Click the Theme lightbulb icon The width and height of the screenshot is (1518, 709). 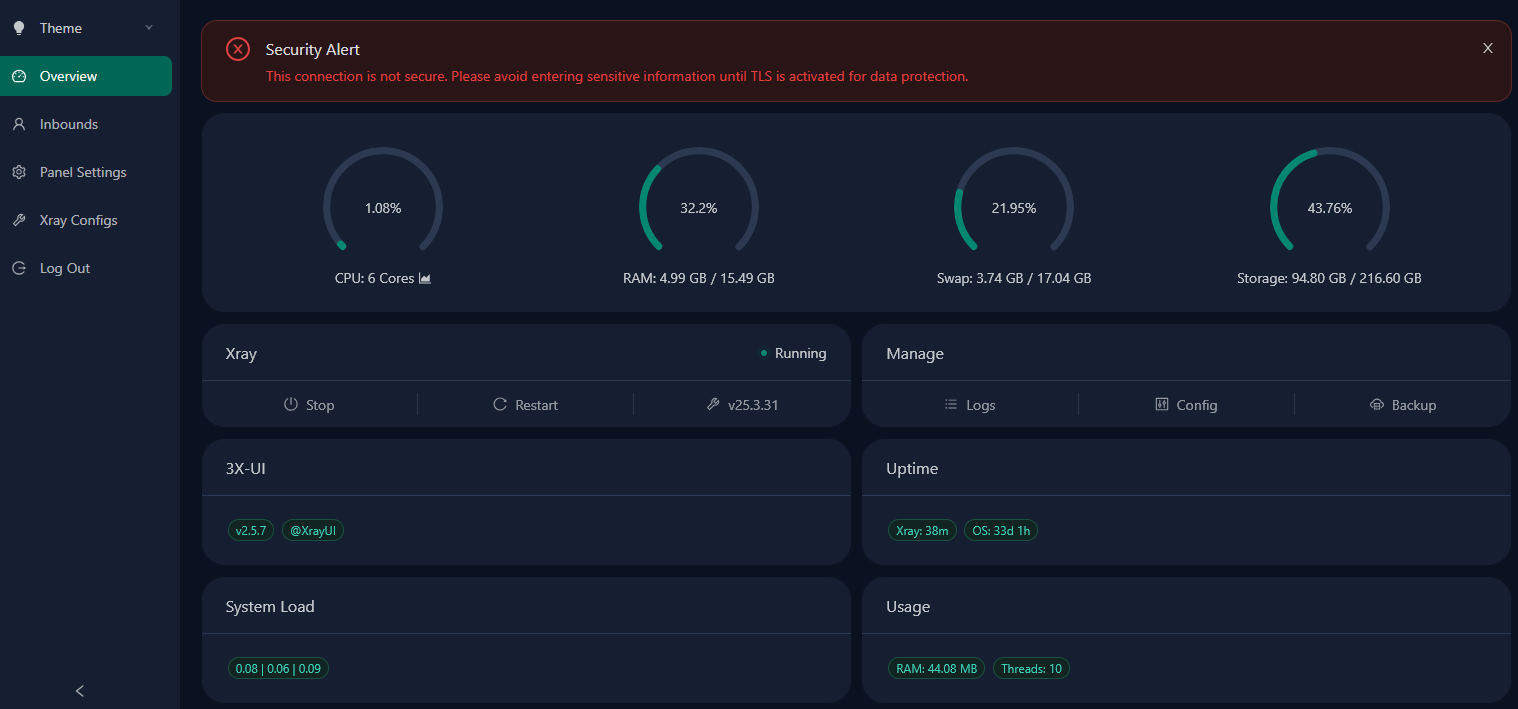(18, 28)
